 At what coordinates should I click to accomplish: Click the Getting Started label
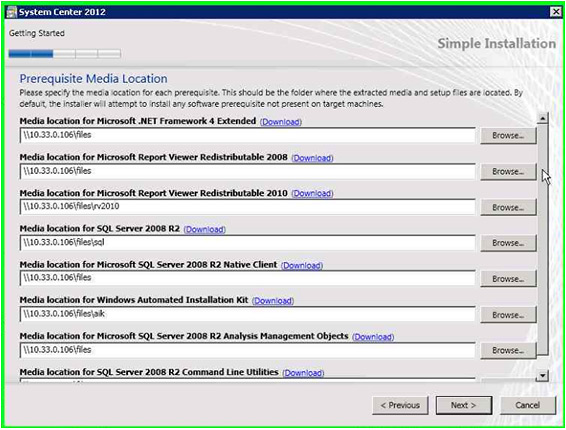(37, 33)
